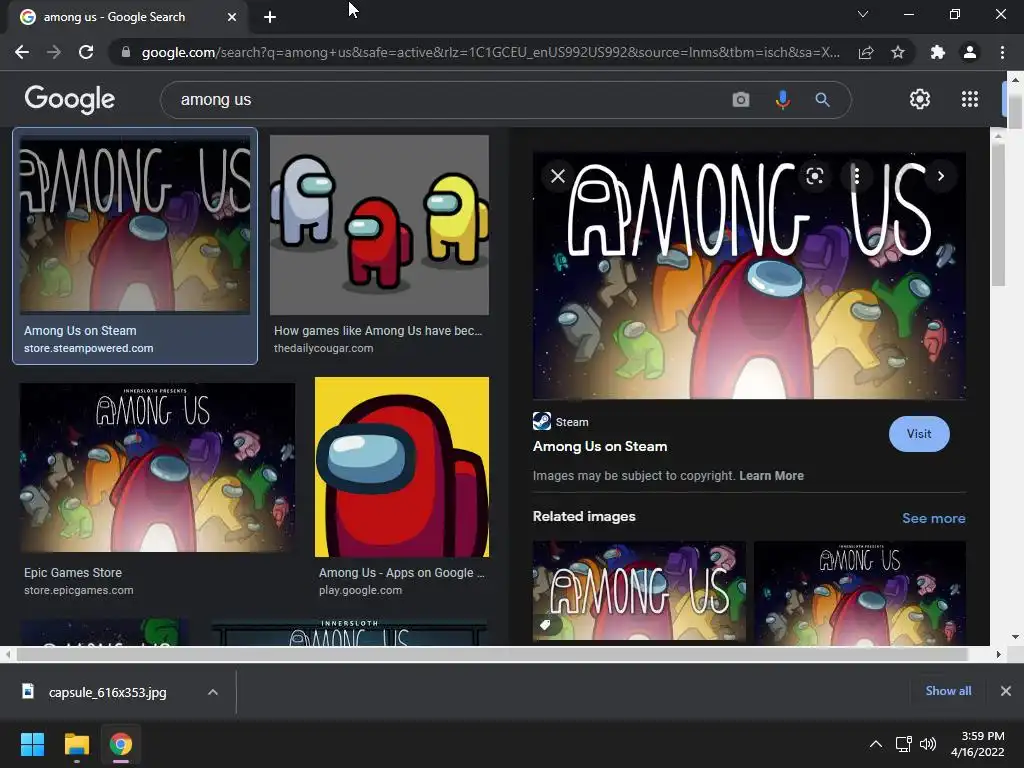
Task: Bookmark this page with the star icon
Action: (x=898, y=52)
